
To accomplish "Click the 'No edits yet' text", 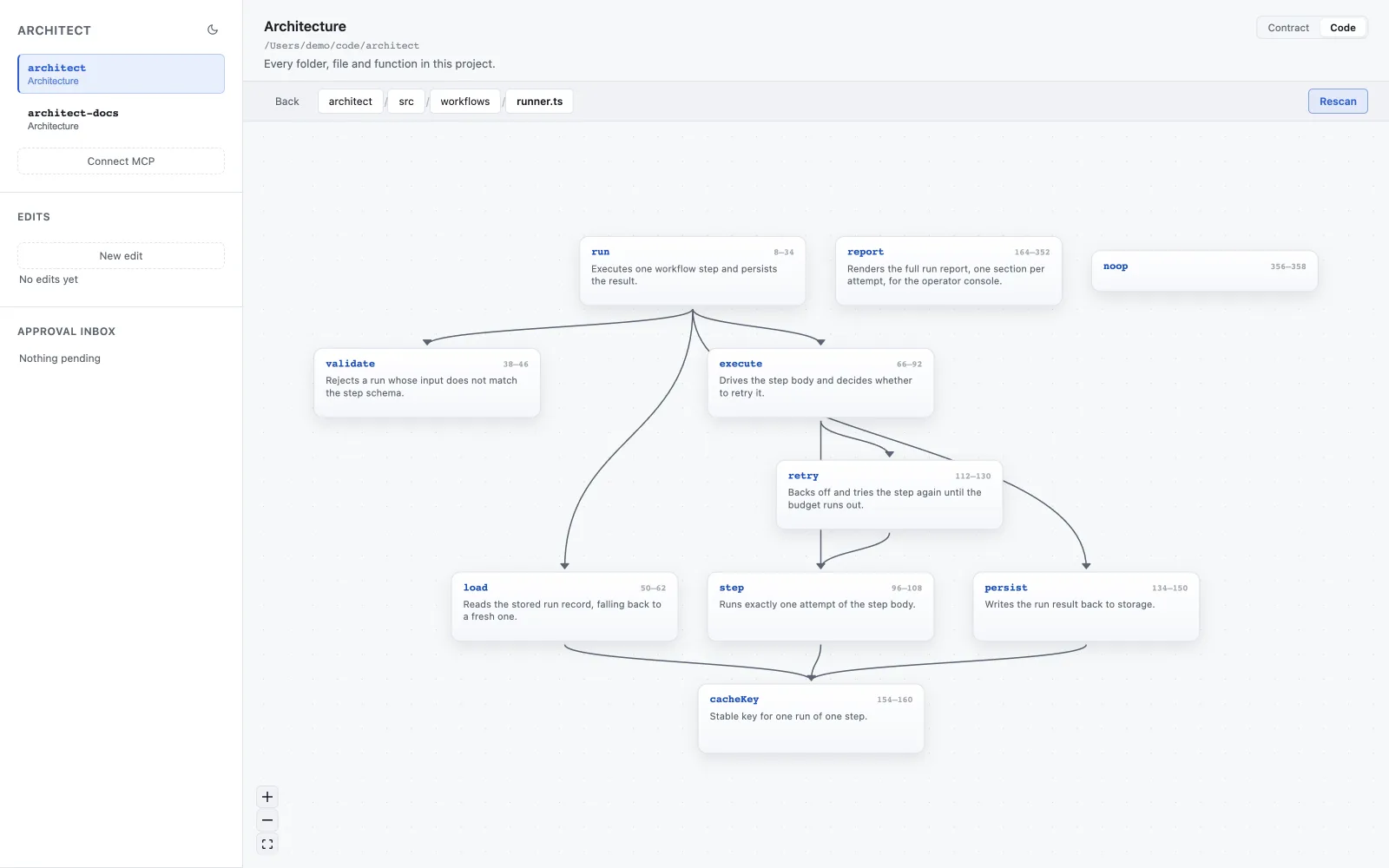I will 49,279.
